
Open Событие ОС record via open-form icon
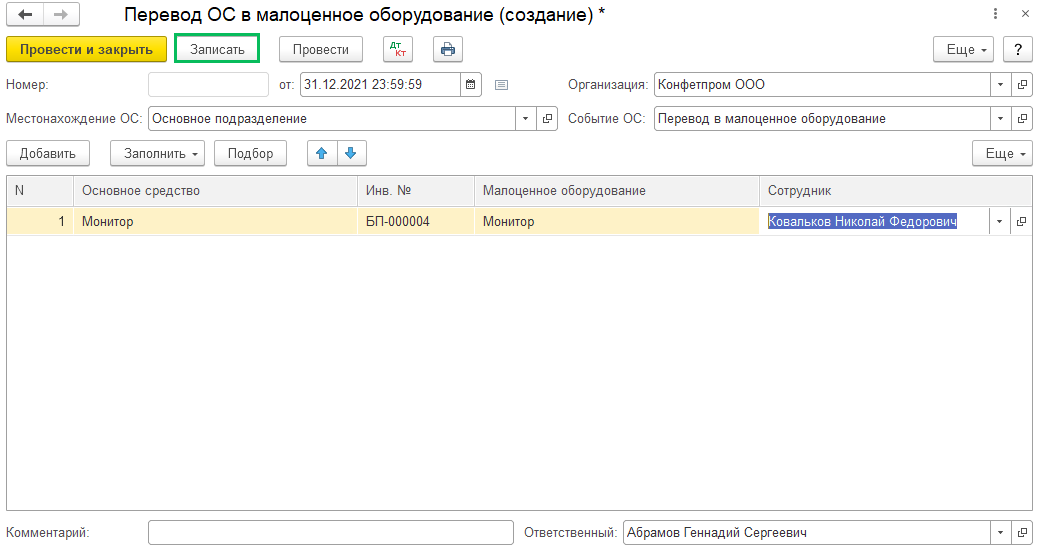tap(1021, 118)
